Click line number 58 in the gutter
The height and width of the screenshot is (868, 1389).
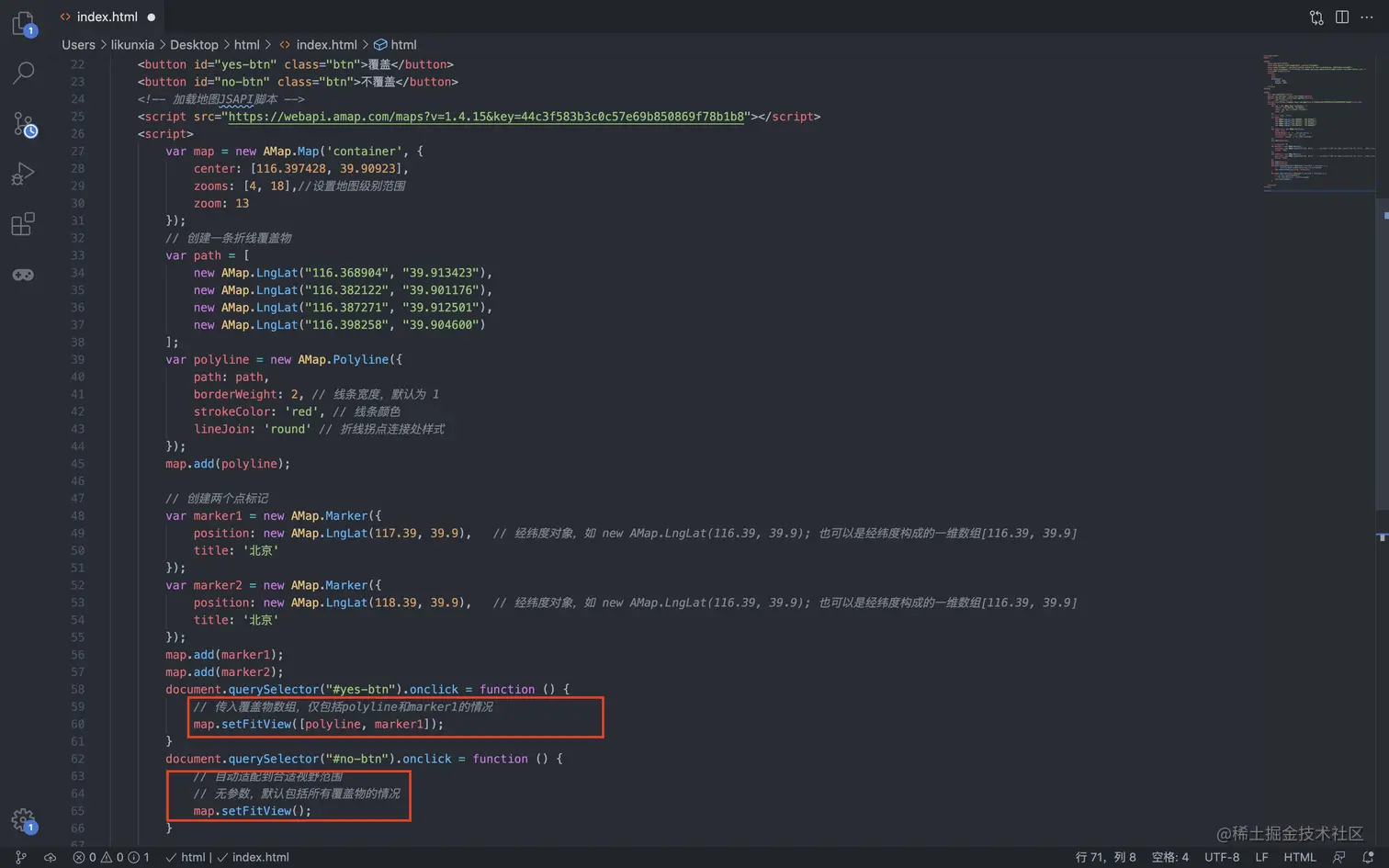[x=77, y=689]
